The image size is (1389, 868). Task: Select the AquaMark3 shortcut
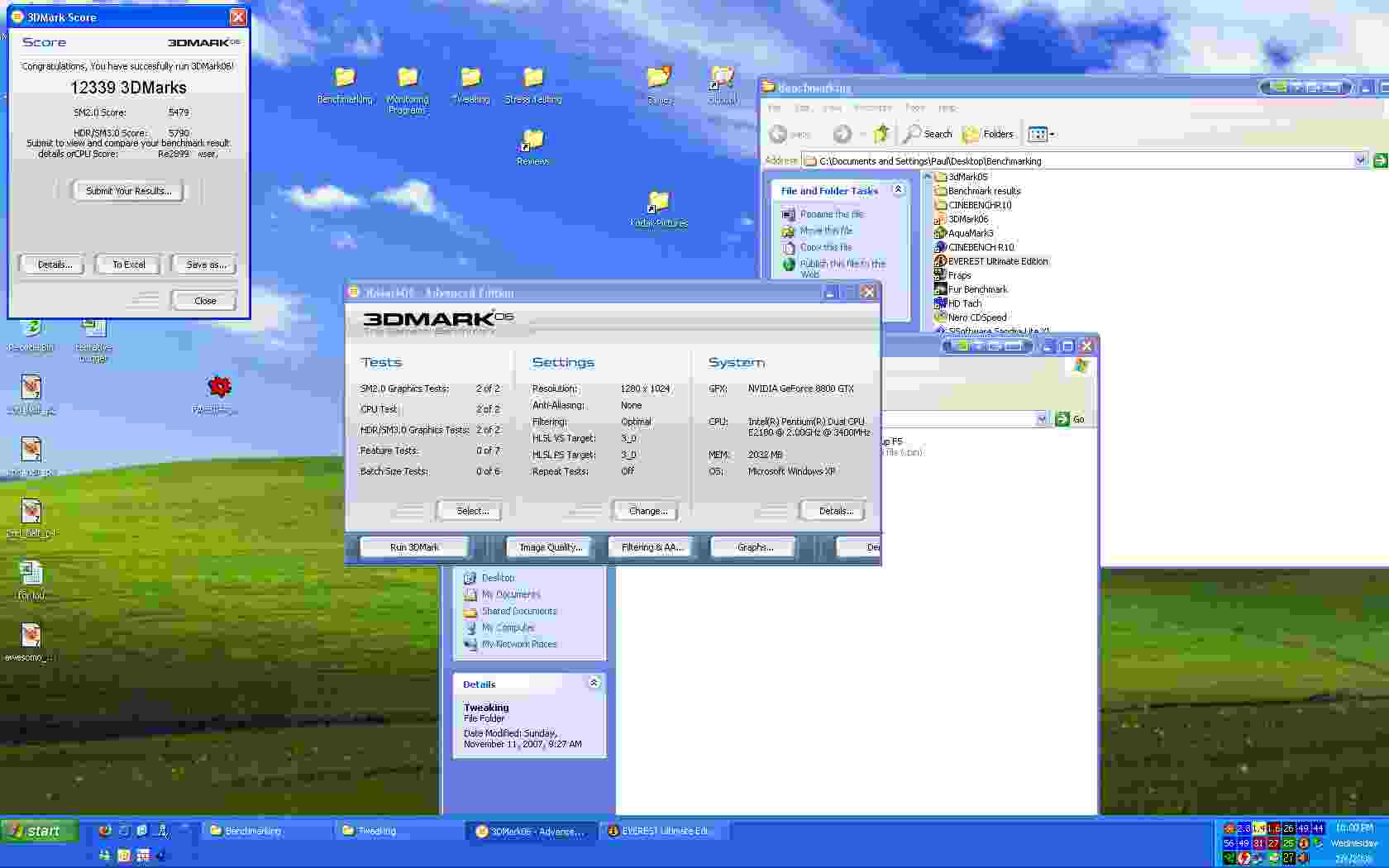pos(964,233)
